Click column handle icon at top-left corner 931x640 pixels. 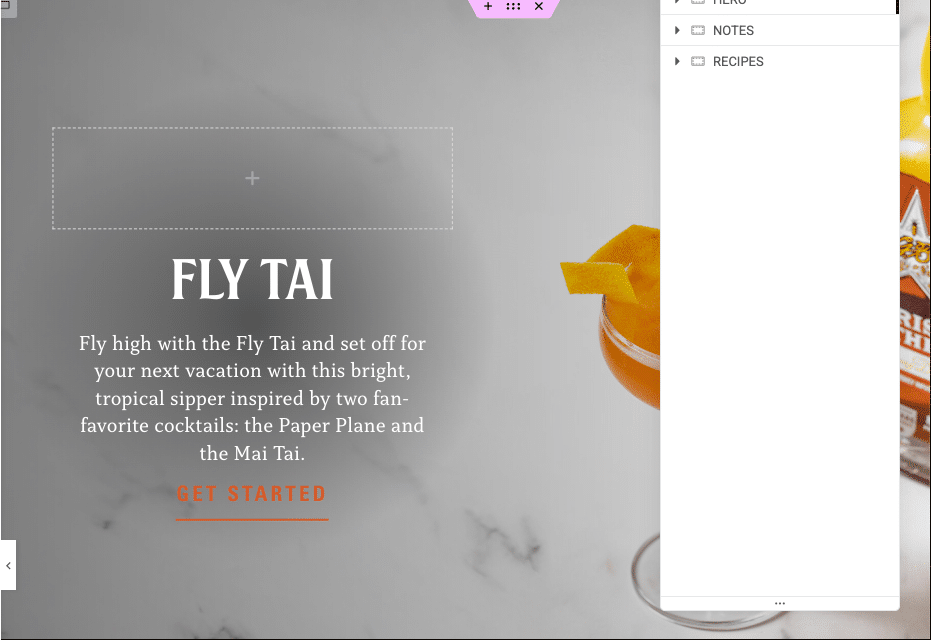(7, 6)
